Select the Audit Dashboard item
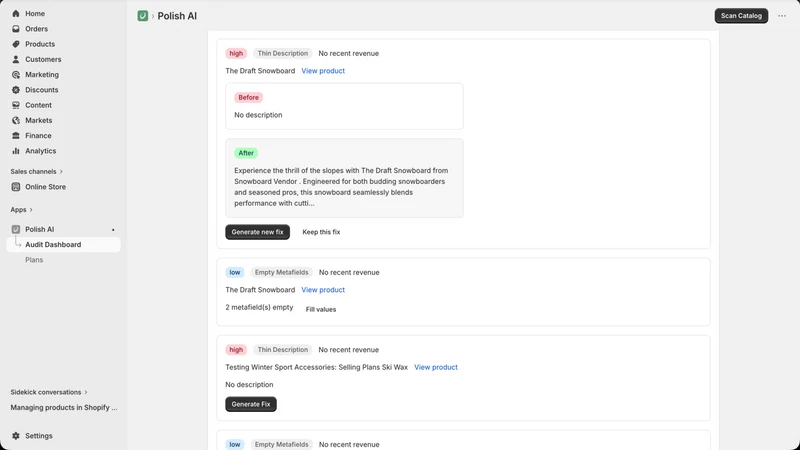Viewport: 800px width, 450px height. tap(63, 245)
